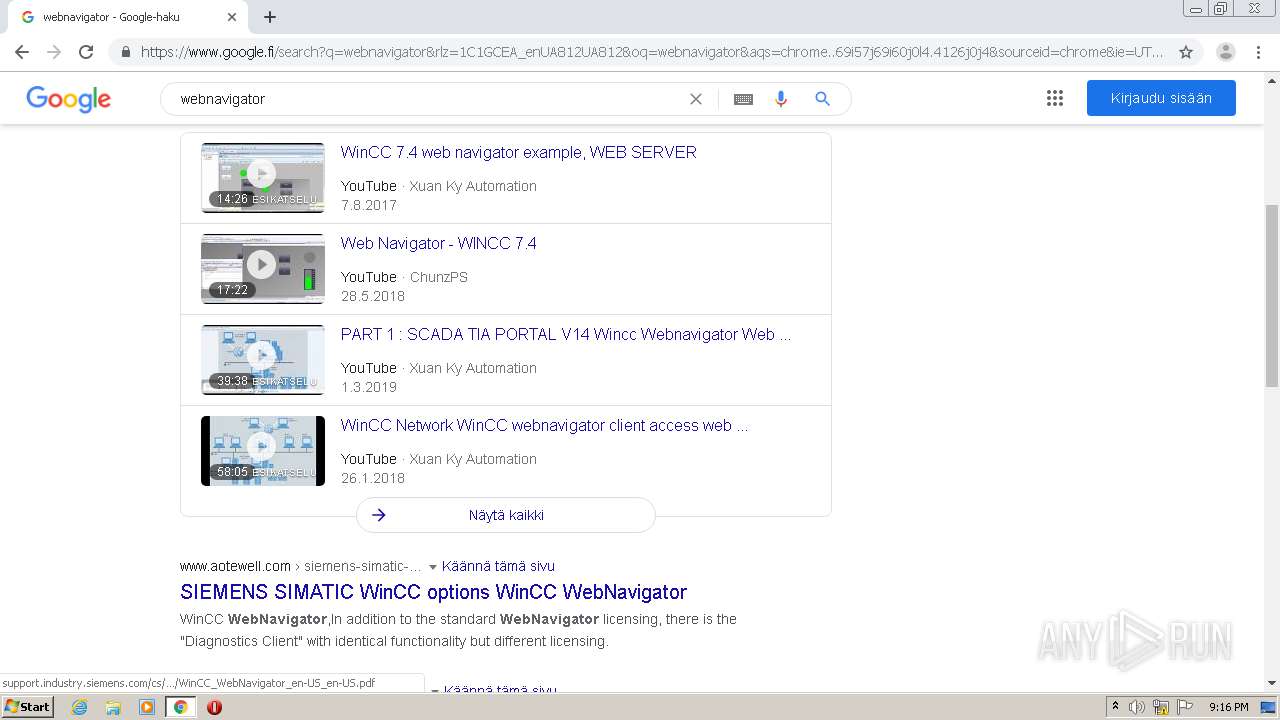Open Web Navigator - WINCC 7.4 link
Viewport: 1280px width, 720px height.
coord(438,243)
